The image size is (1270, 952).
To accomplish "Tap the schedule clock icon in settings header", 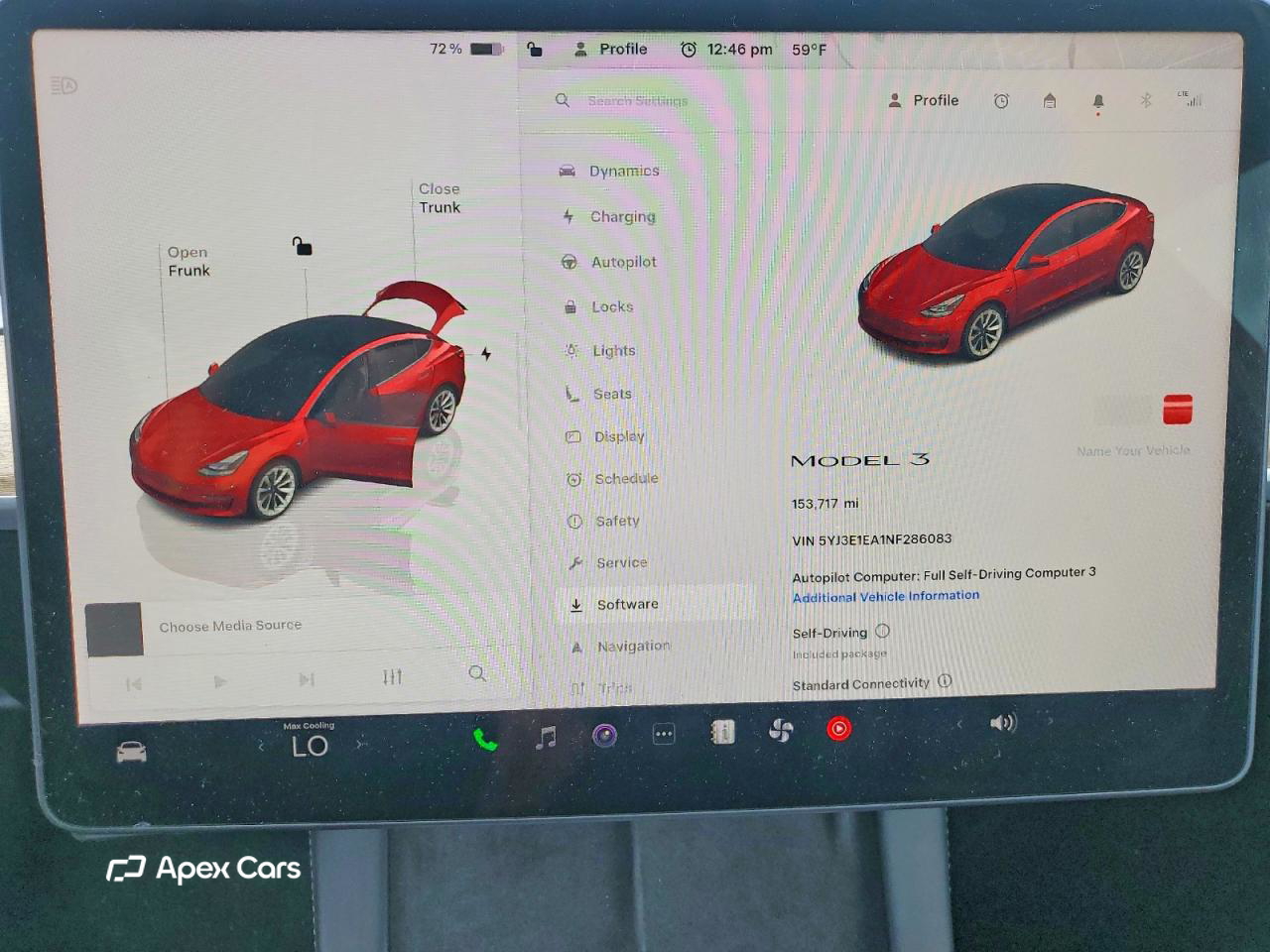I will (1001, 100).
